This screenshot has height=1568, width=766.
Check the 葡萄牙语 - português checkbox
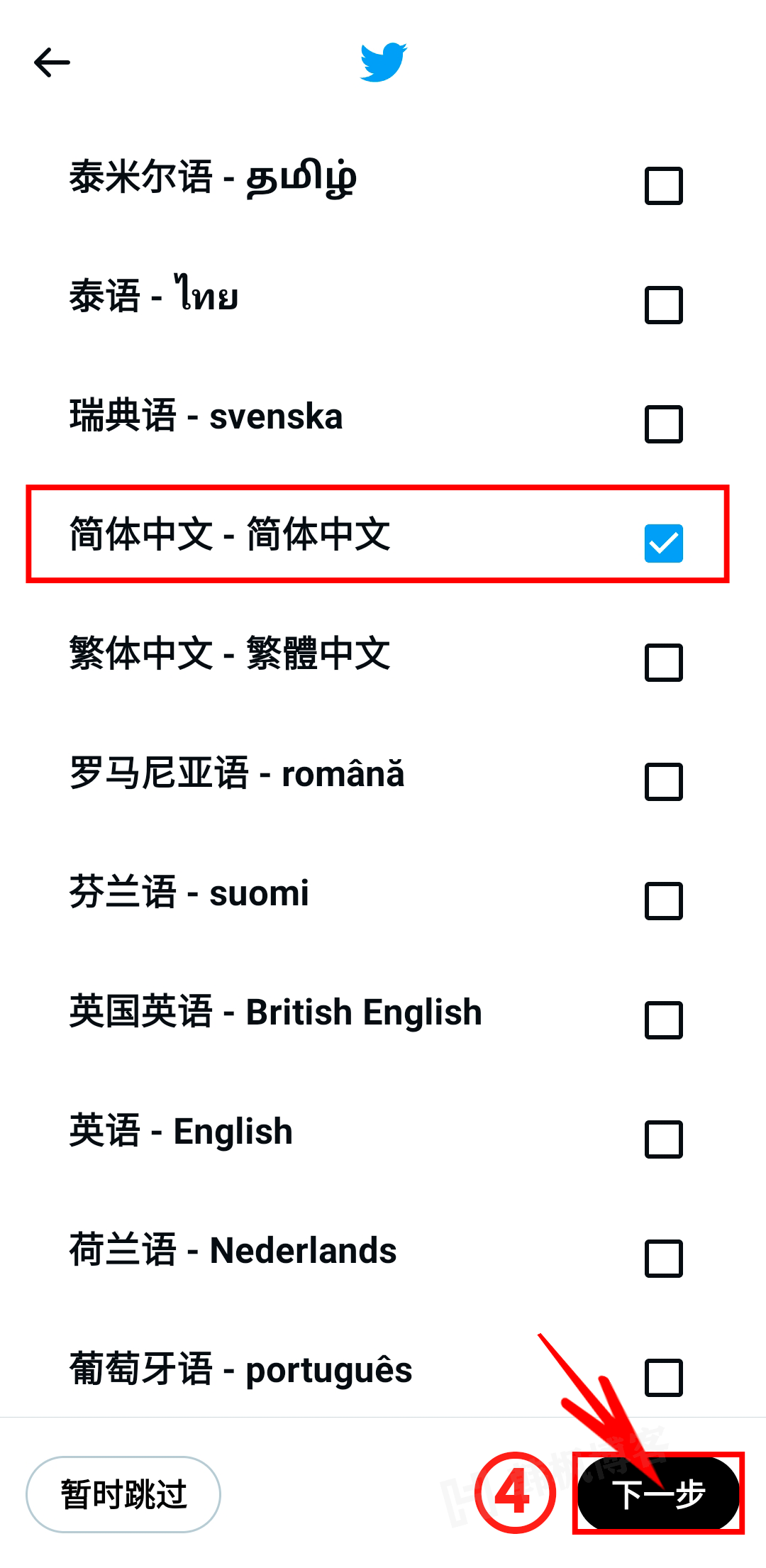click(662, 1378)
